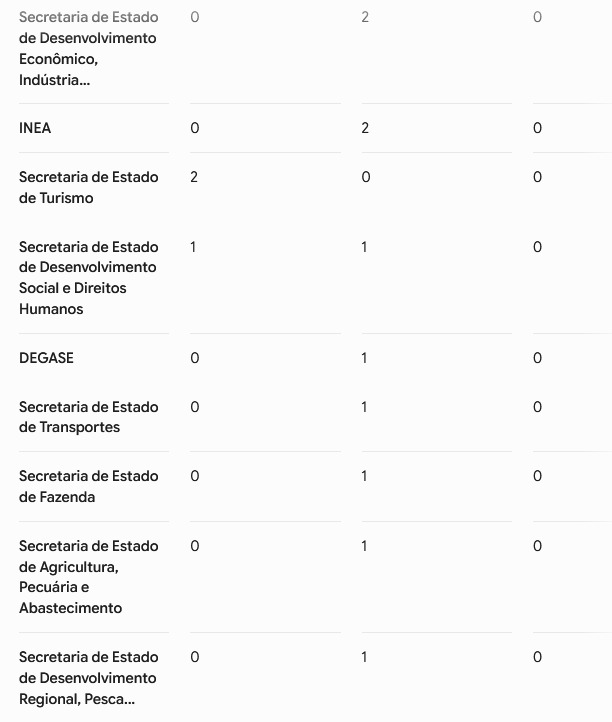Click INEA second column value 2

click(x=365, y=128)
